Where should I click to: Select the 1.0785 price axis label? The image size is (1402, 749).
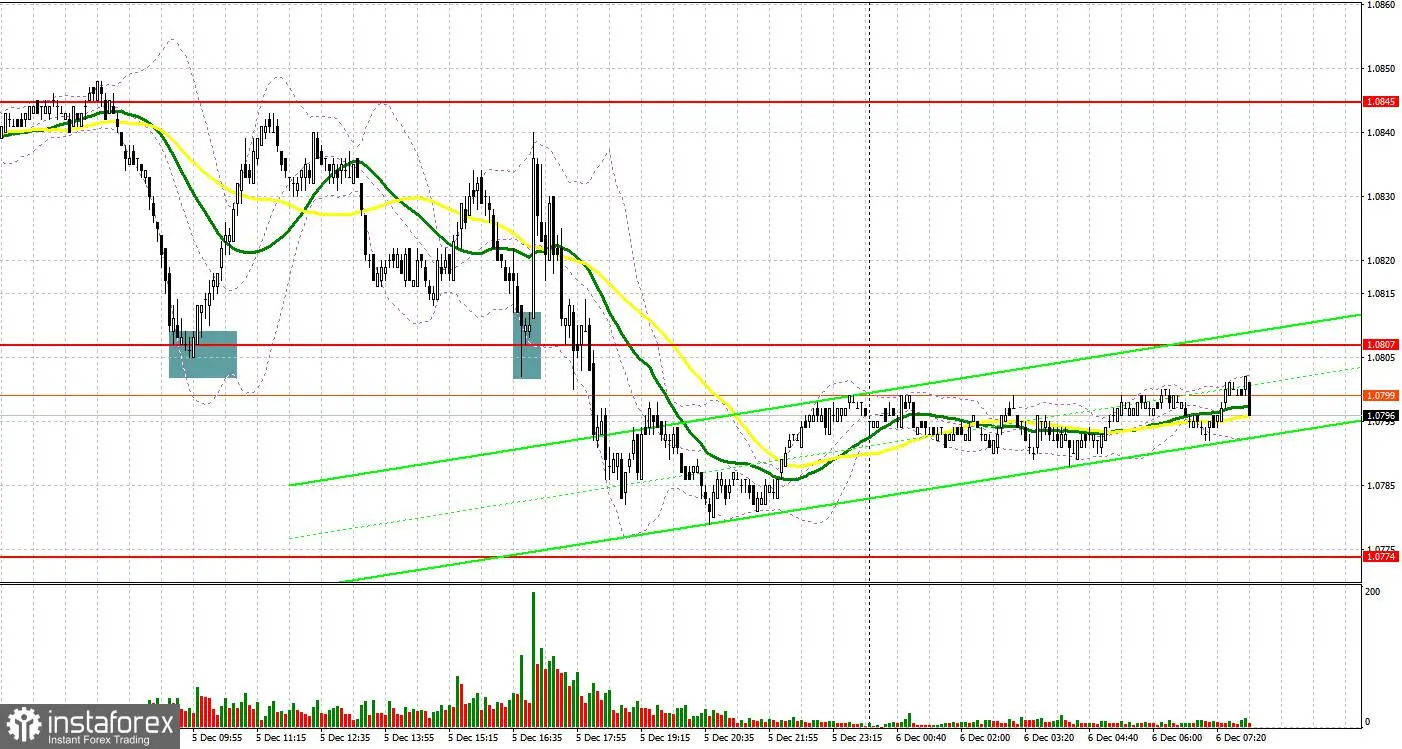[x=1381, y=485]
